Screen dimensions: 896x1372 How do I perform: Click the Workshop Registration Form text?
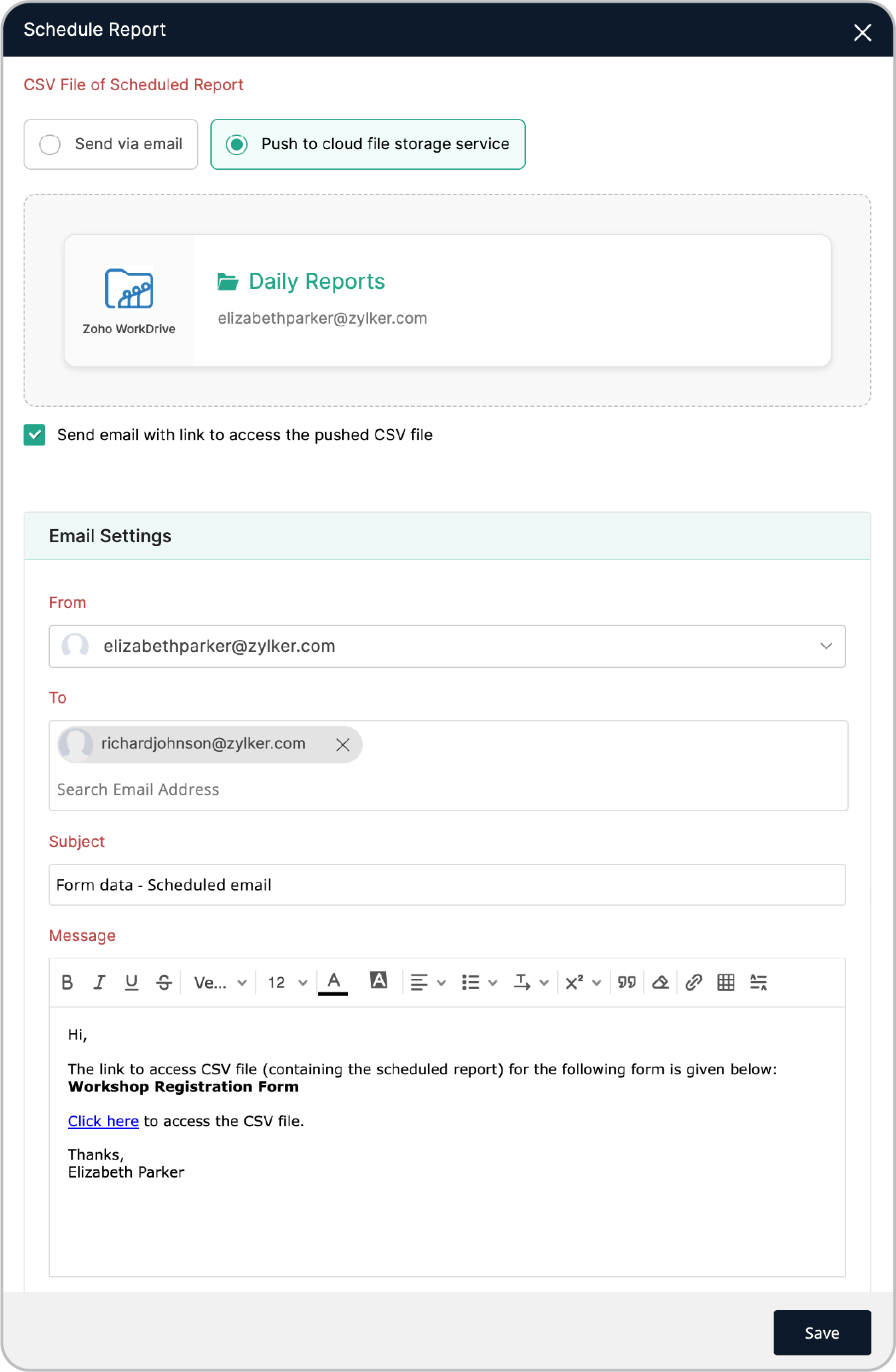point(184,1087)
